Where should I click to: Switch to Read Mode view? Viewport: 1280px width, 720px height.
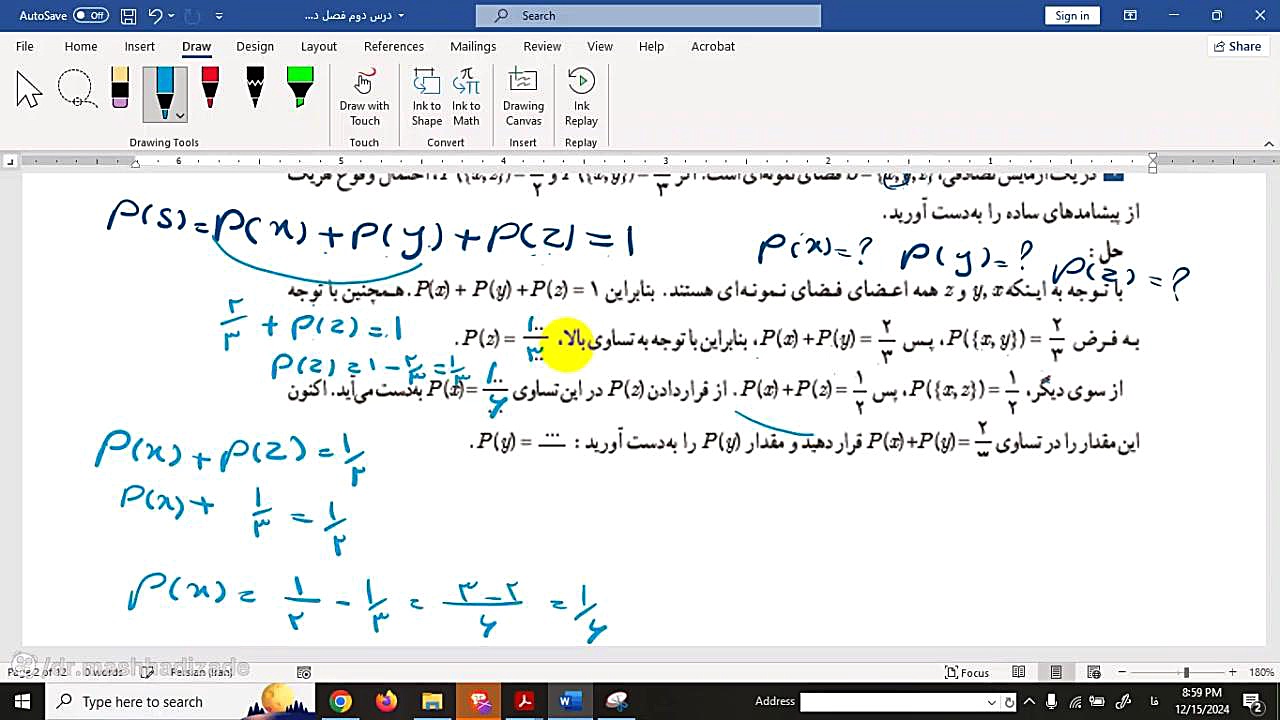click(x=1018, y=673)
